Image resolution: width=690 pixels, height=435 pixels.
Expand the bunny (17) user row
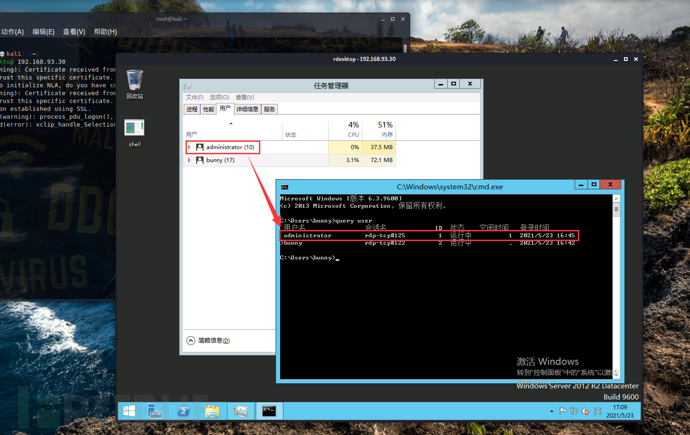(189, 160)
